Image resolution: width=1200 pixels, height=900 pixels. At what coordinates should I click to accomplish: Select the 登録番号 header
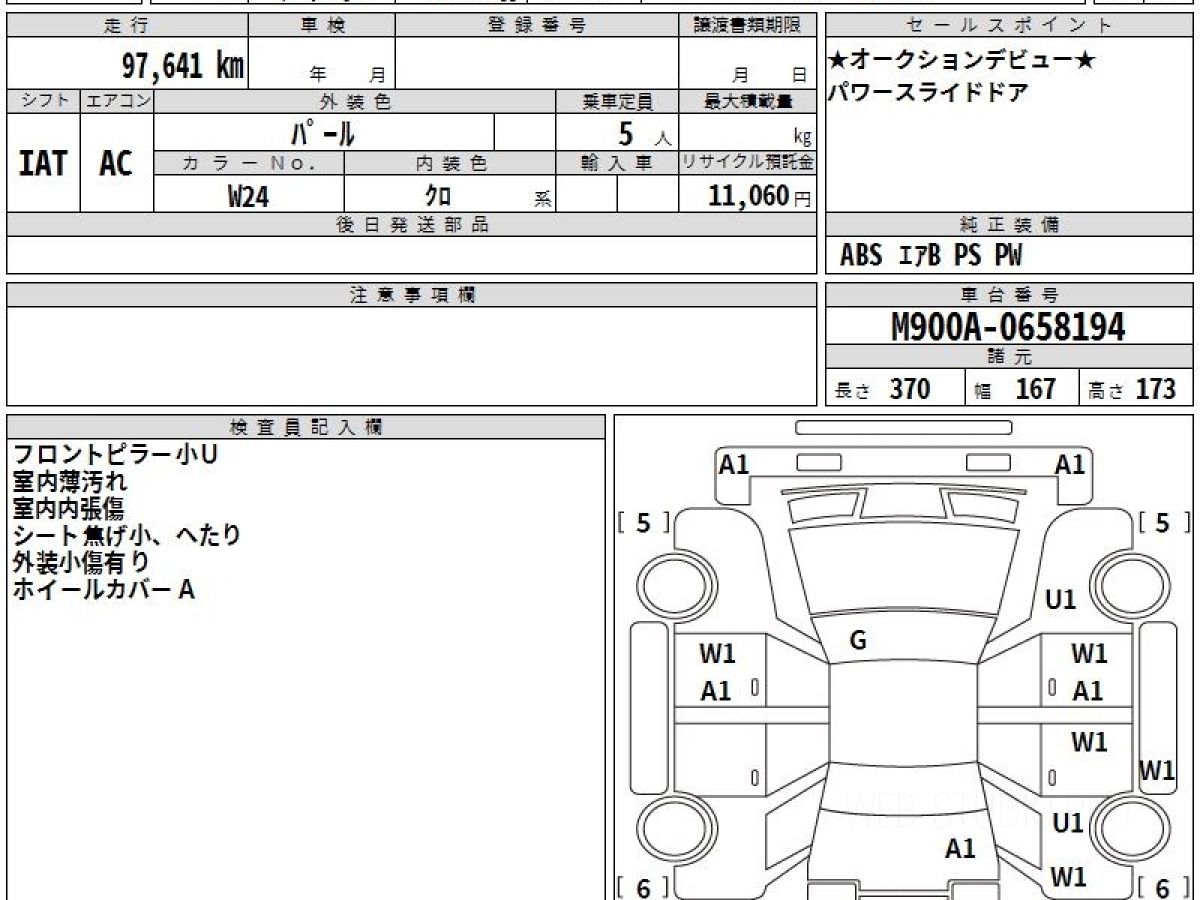[537, 26]
